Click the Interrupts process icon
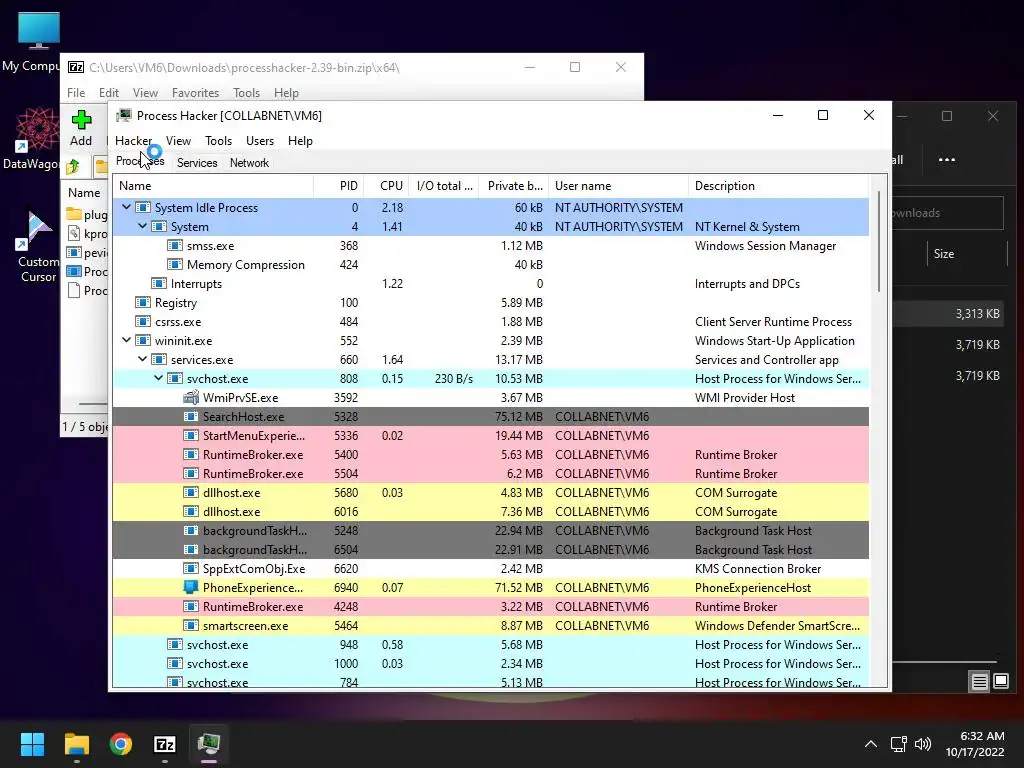1024x768 pixels. (159, 283)
